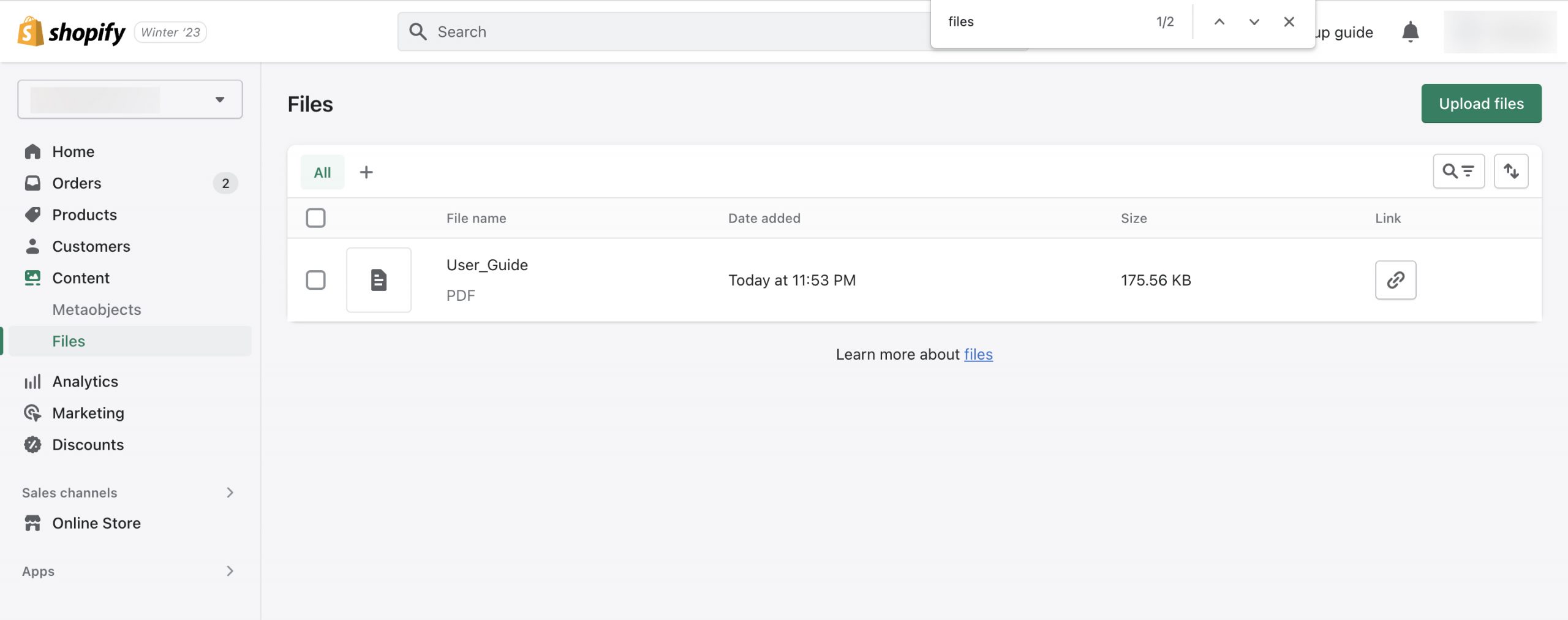Copy the User_Guide link via the chain icon

pyautogui.click(x=1396, y=280)
